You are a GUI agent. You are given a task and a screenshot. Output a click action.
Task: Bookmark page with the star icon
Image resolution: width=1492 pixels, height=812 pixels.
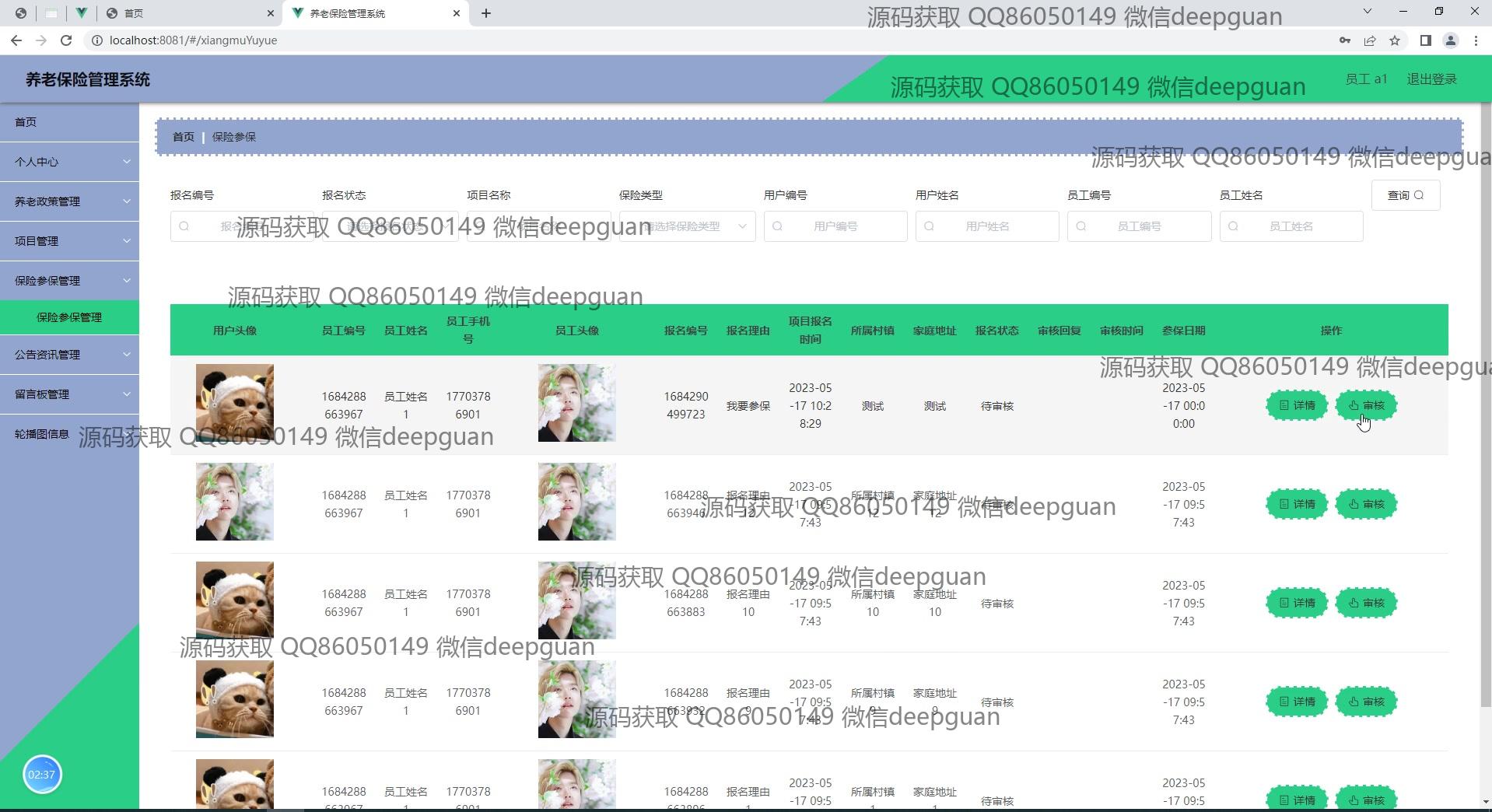coord(1395,40)
